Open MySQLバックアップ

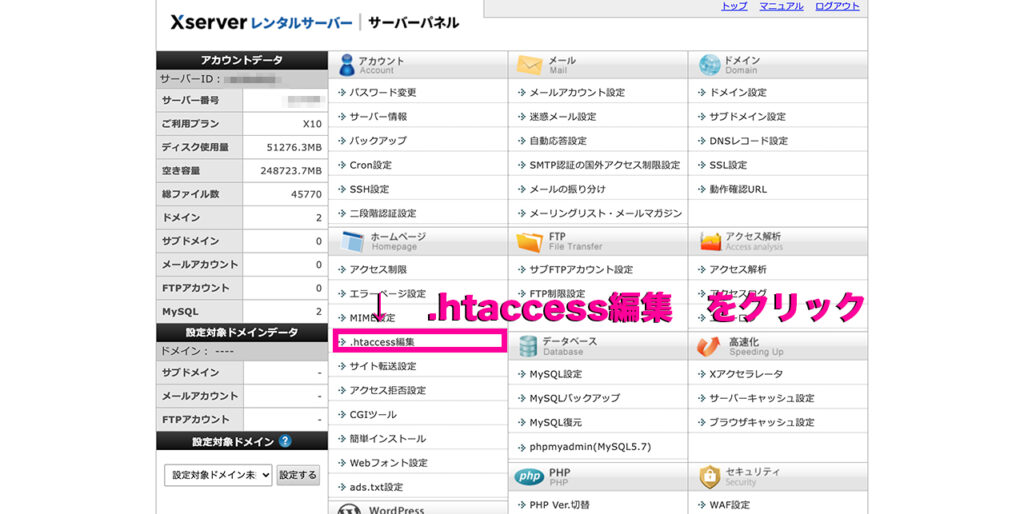(x=574, y=398)
